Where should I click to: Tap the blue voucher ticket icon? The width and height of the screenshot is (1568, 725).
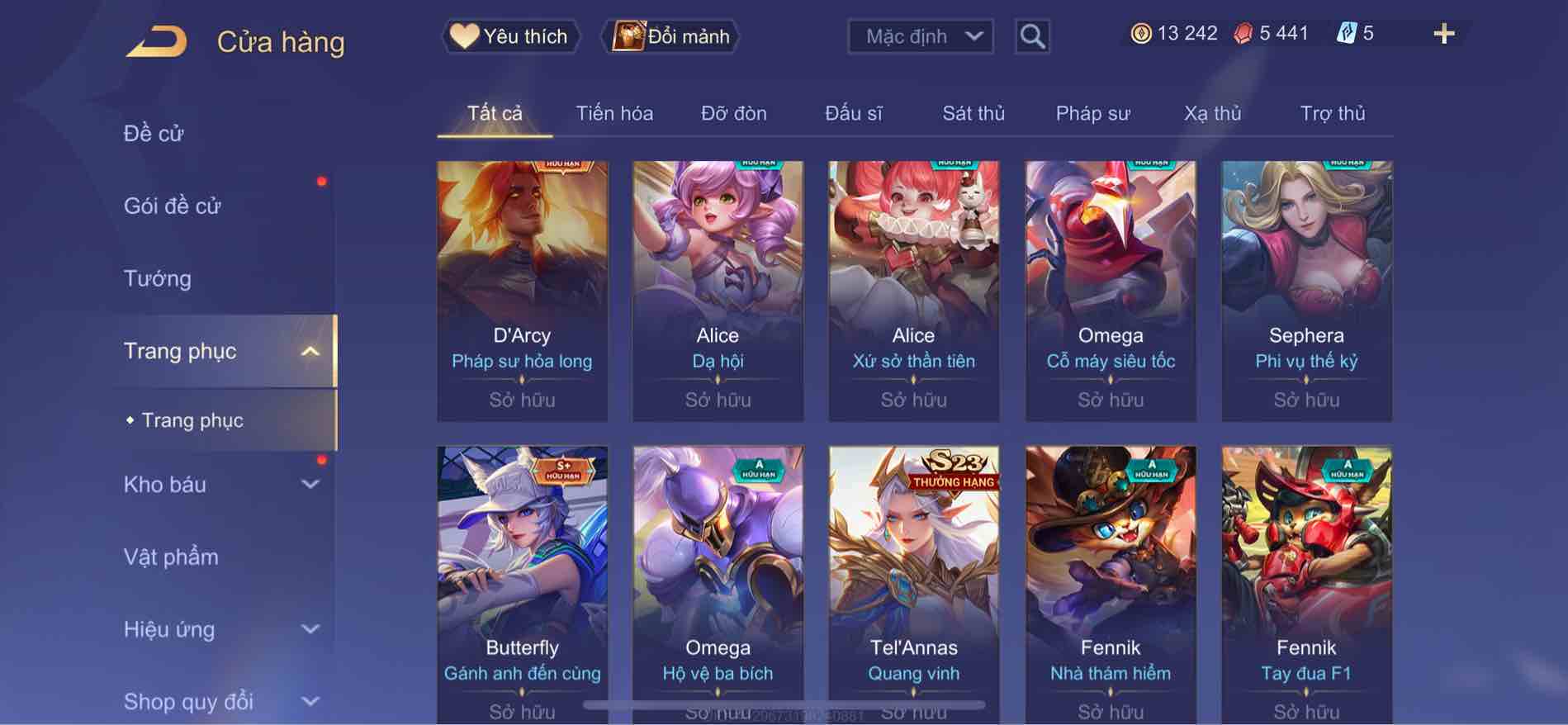tap(1346, 34)
